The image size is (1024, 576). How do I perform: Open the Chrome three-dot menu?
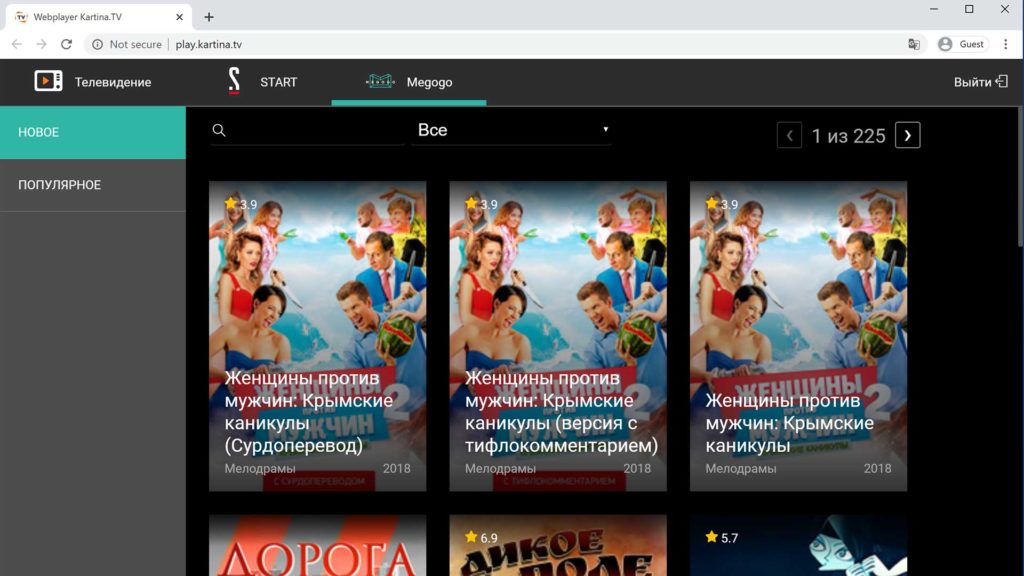point(1006,44)
